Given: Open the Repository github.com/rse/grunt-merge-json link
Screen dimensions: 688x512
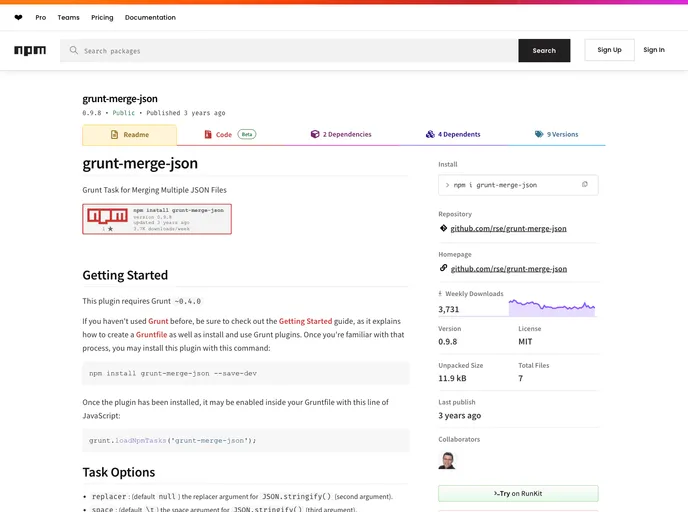Looking at the screenshot, I should pyautogui.click(x=509, y=228).
